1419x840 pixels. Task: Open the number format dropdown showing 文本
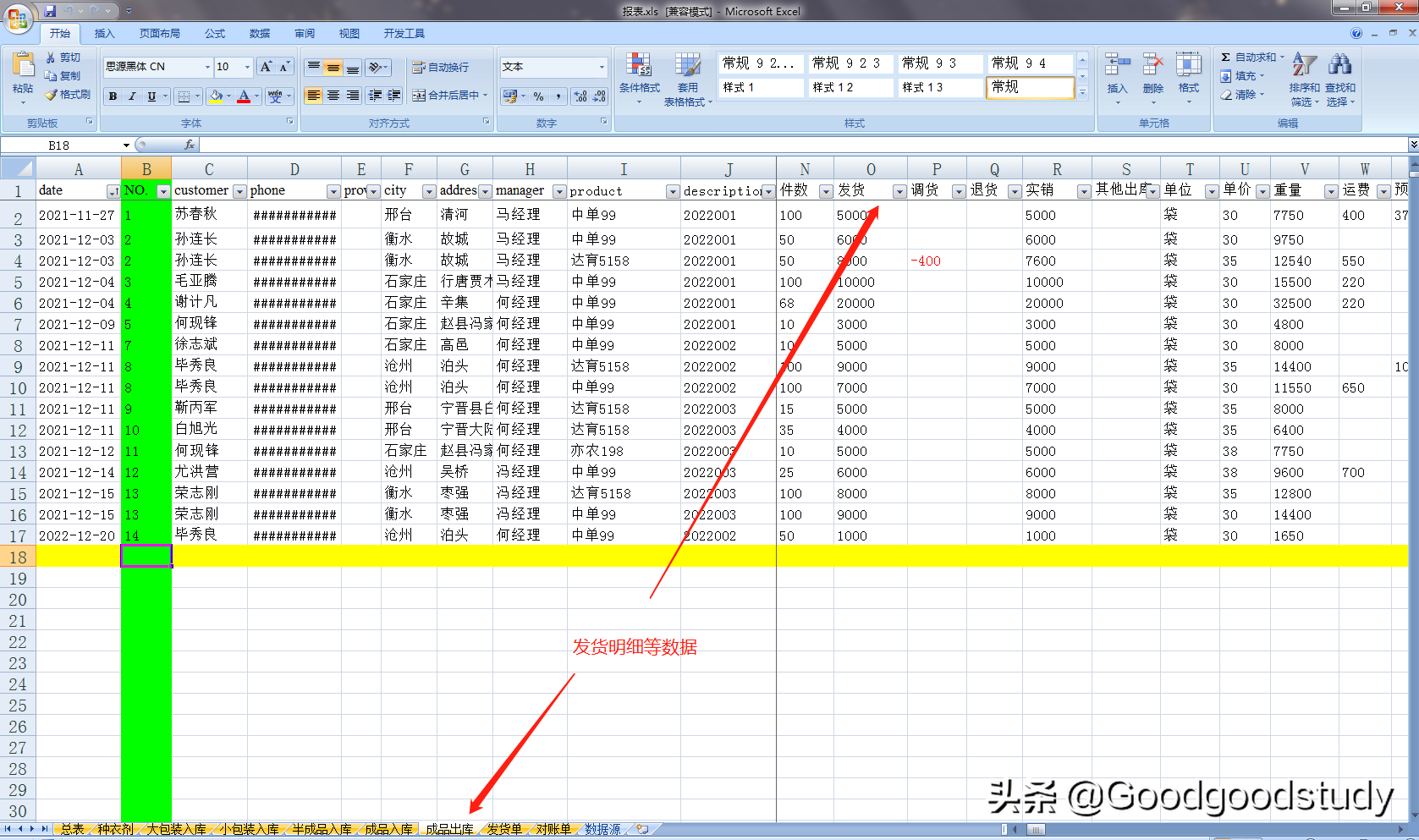(x=602, y=67)
